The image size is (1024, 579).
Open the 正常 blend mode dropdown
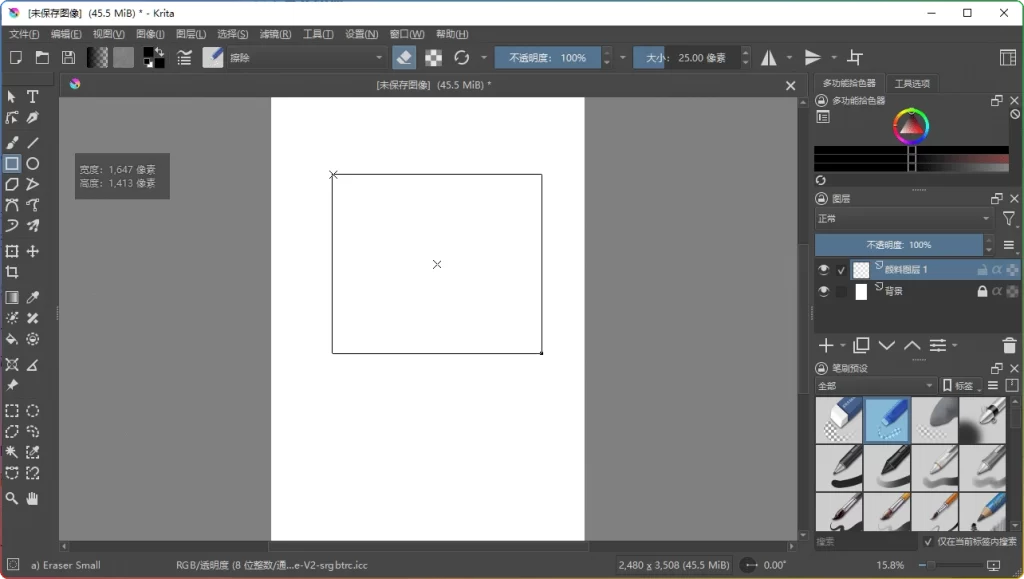tap(900, 218)
